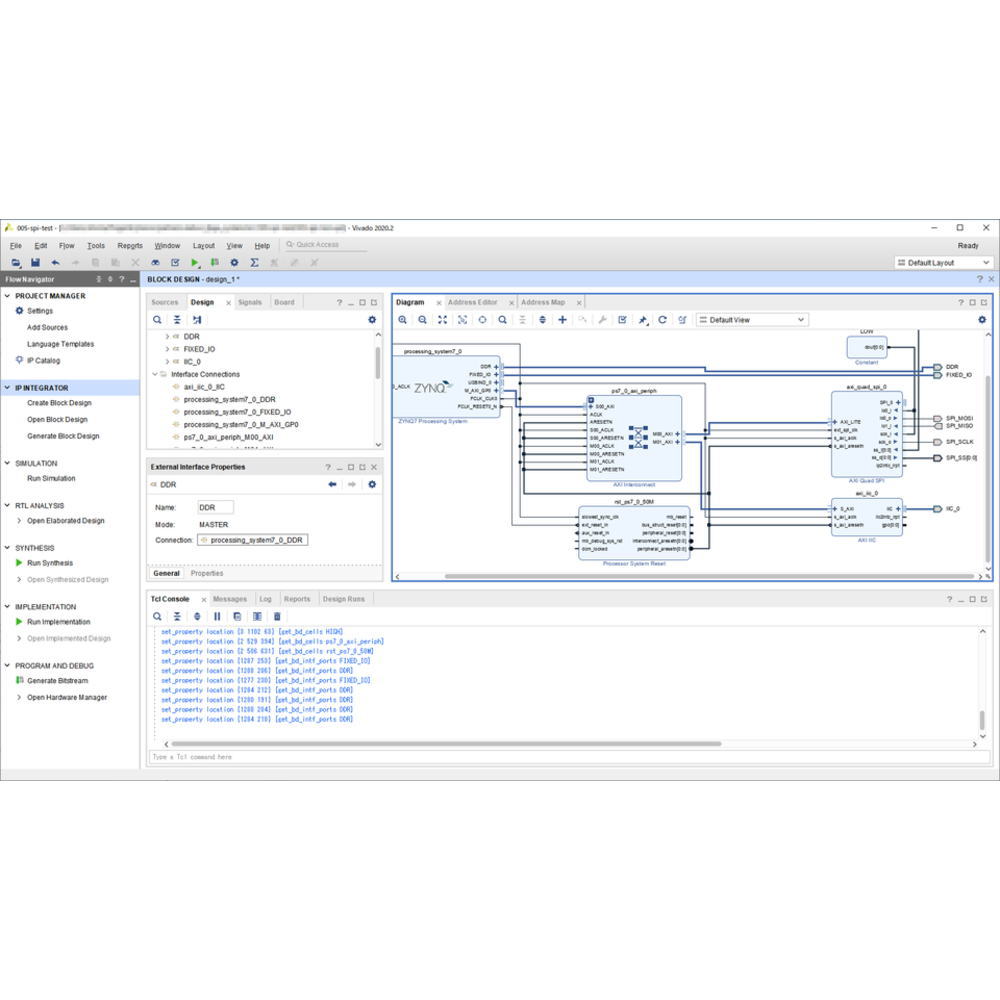Select processing_system7_0_FIXED_IO in Design tree
Screen dimensions: 1000x1000
click(237, 412)
